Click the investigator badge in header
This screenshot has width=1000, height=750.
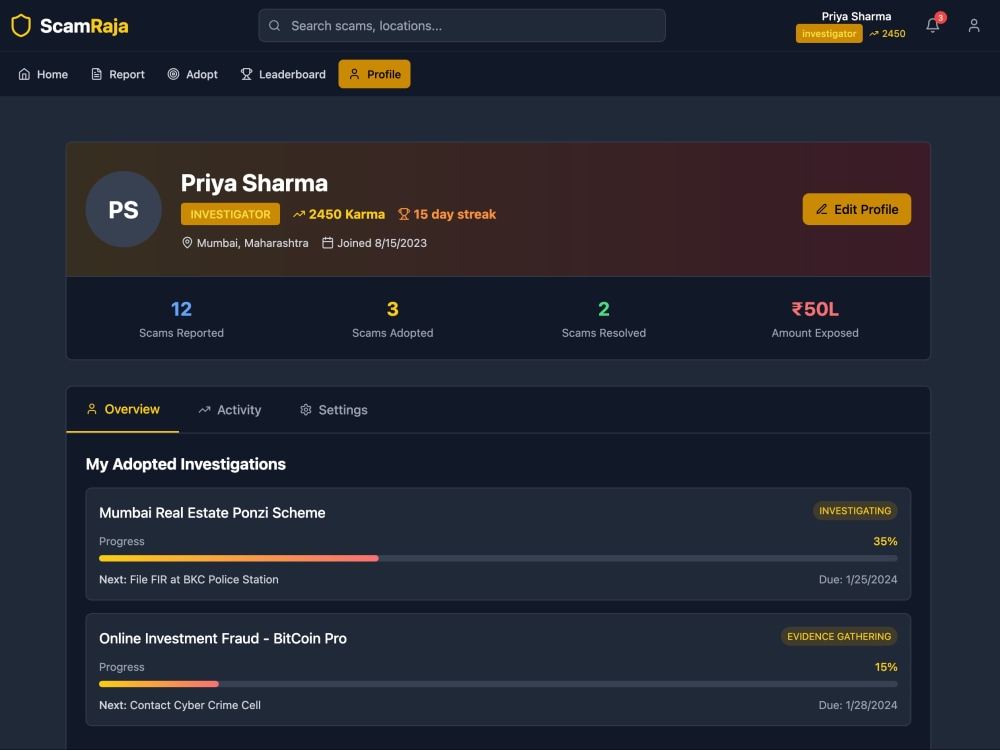[x=829, y=34]
